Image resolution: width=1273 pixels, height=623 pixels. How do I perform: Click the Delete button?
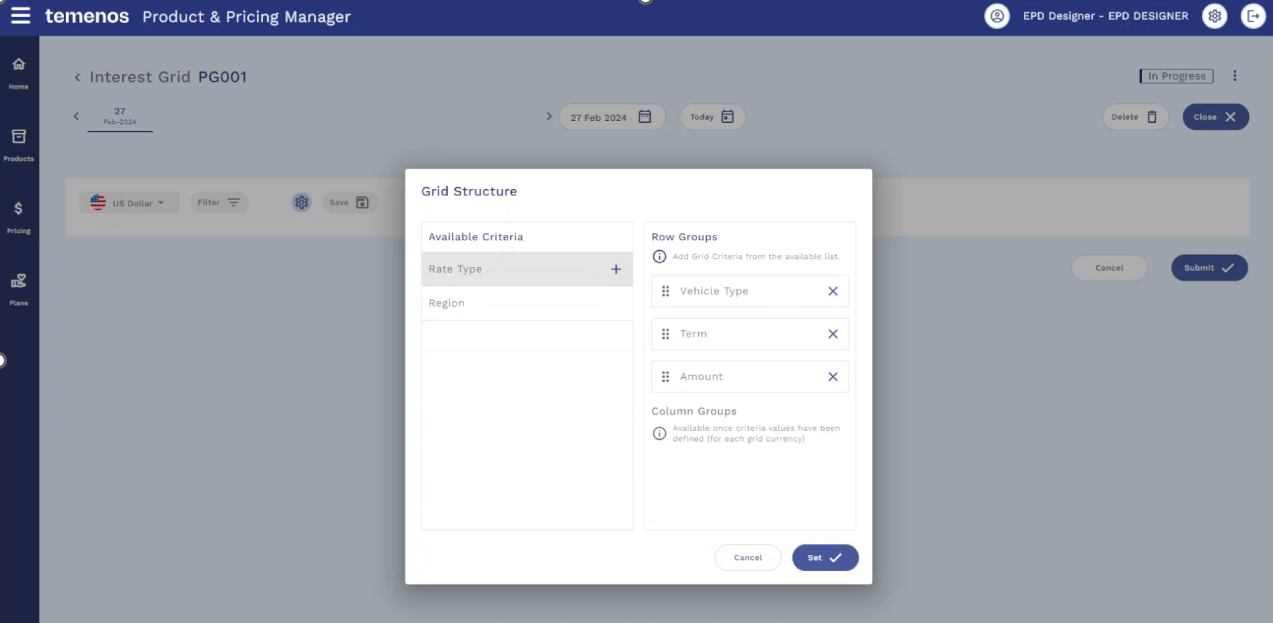[x=1135, y=117]
